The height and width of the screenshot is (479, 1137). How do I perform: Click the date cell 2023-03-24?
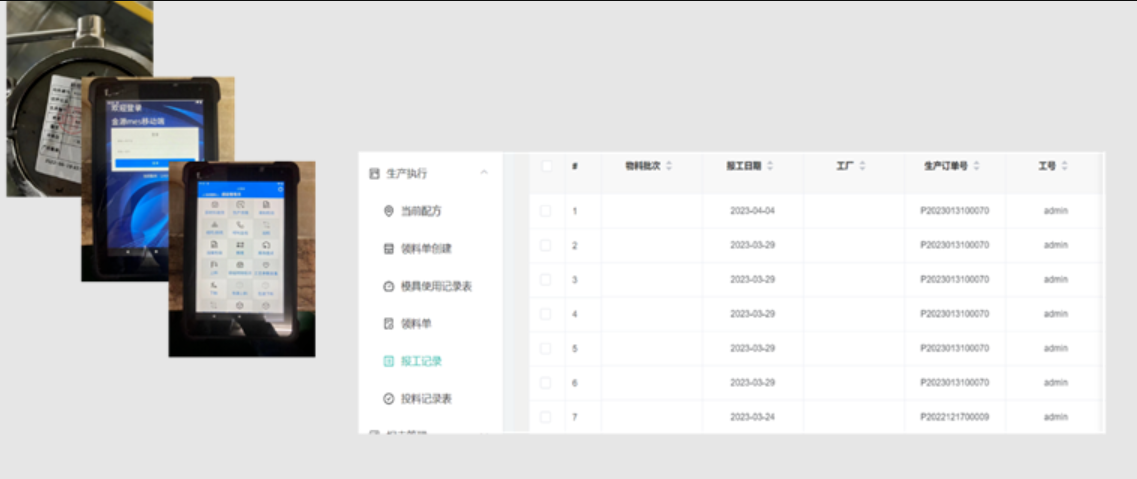pos(753,417)
